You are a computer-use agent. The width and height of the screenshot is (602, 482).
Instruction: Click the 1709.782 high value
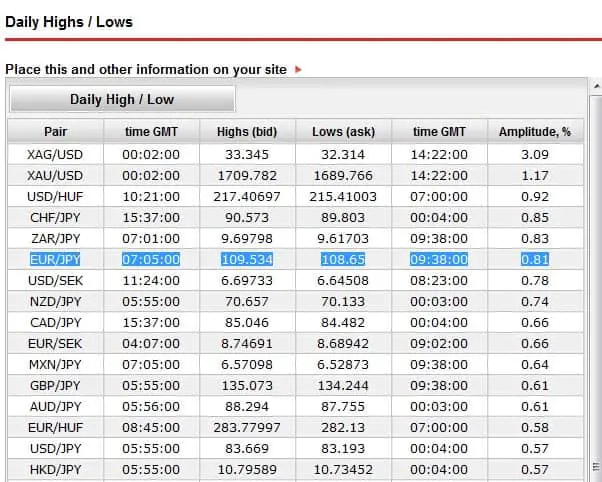click(x=247, y=176)
